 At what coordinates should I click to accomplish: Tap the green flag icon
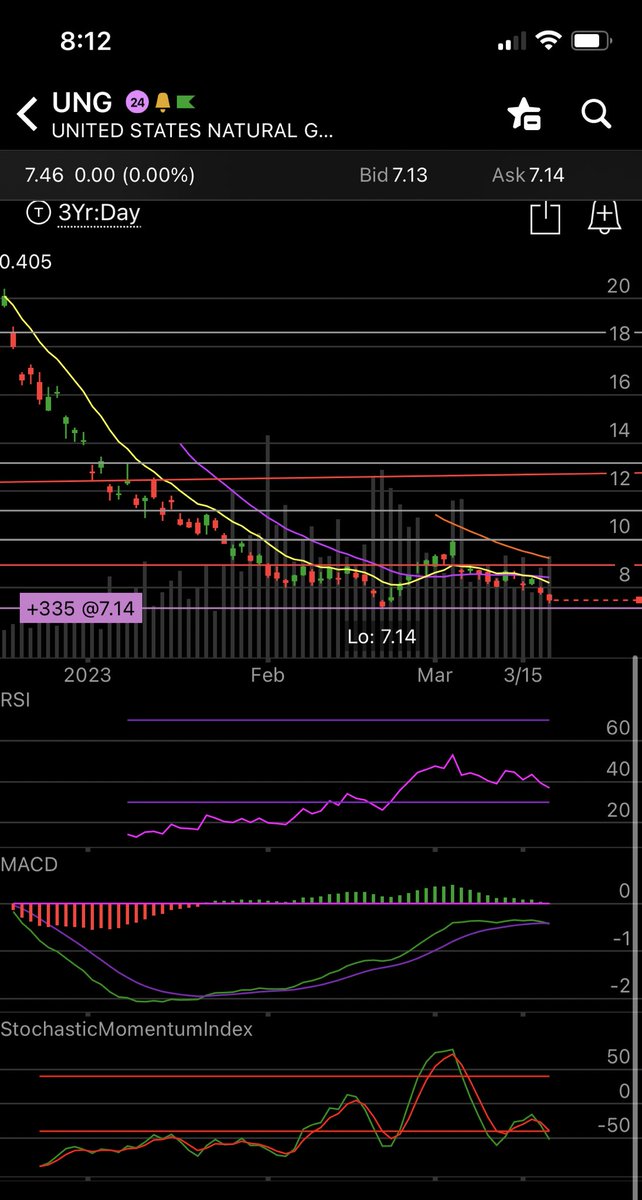(x=186, y=102)
